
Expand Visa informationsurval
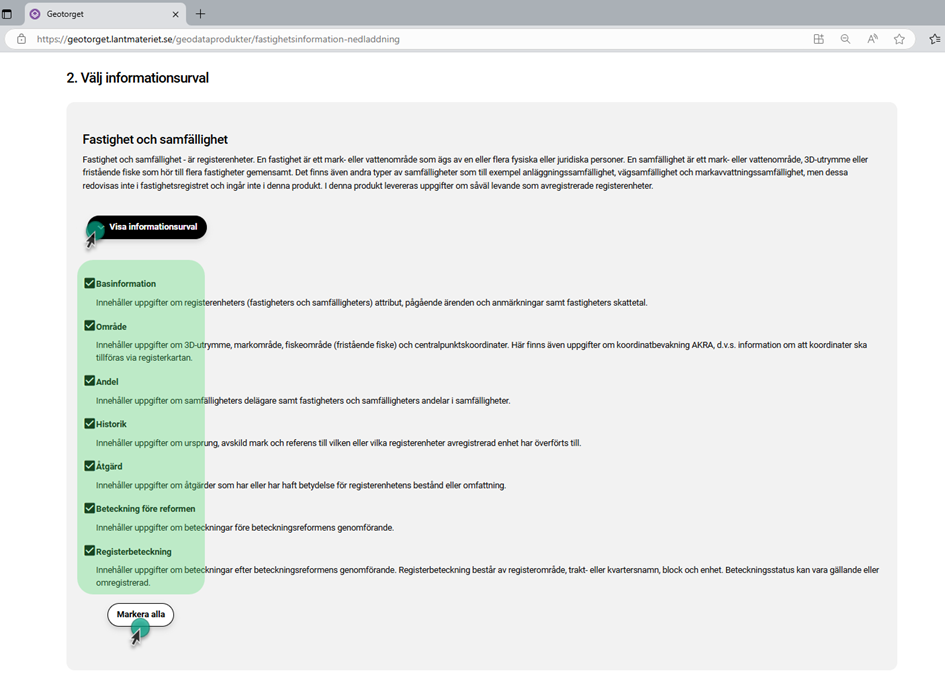pyautogui.click(x=147, y=227)
